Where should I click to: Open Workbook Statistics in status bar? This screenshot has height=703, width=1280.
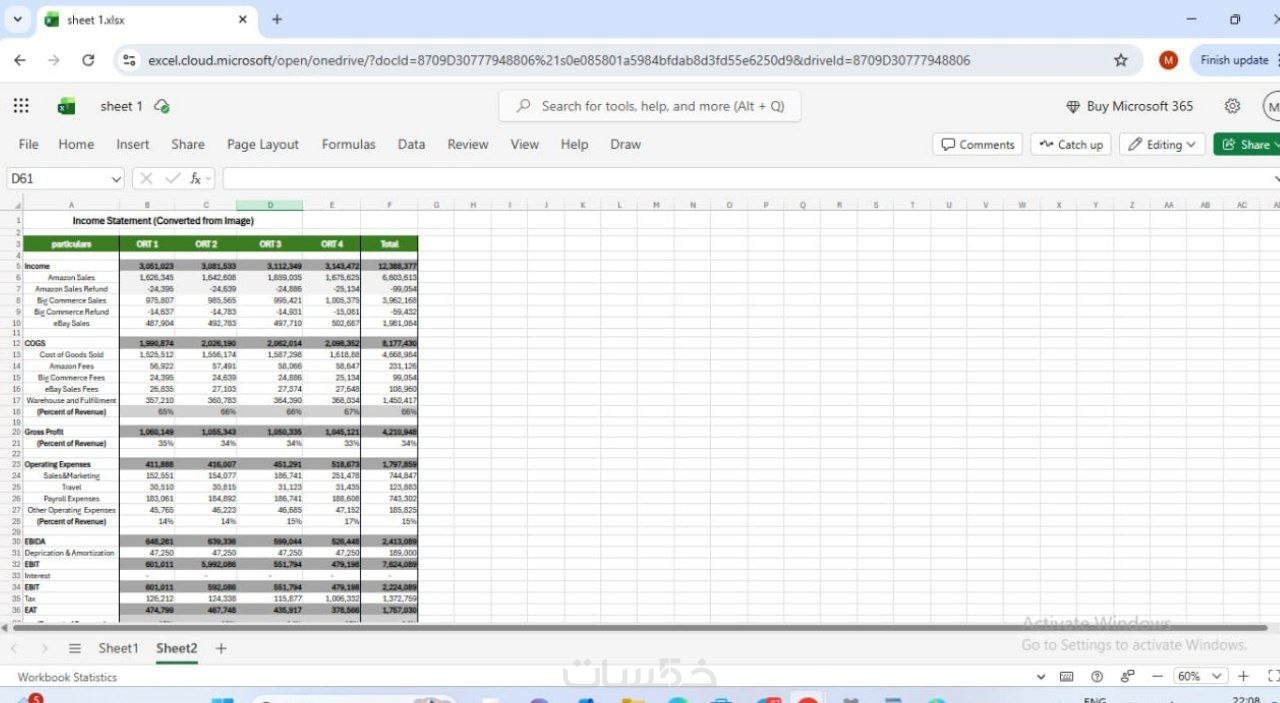67,677
